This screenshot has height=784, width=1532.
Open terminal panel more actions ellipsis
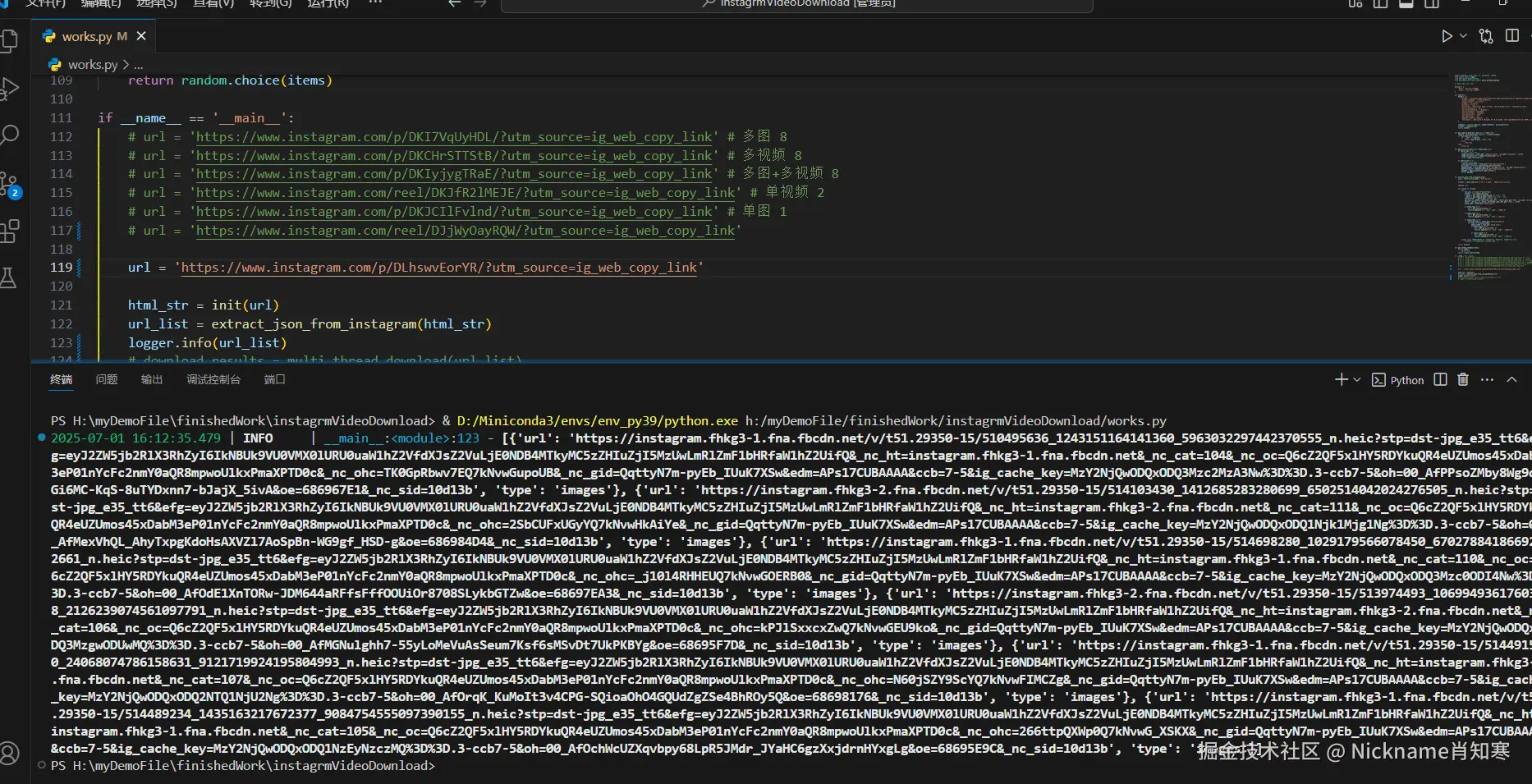point(1487,379)
